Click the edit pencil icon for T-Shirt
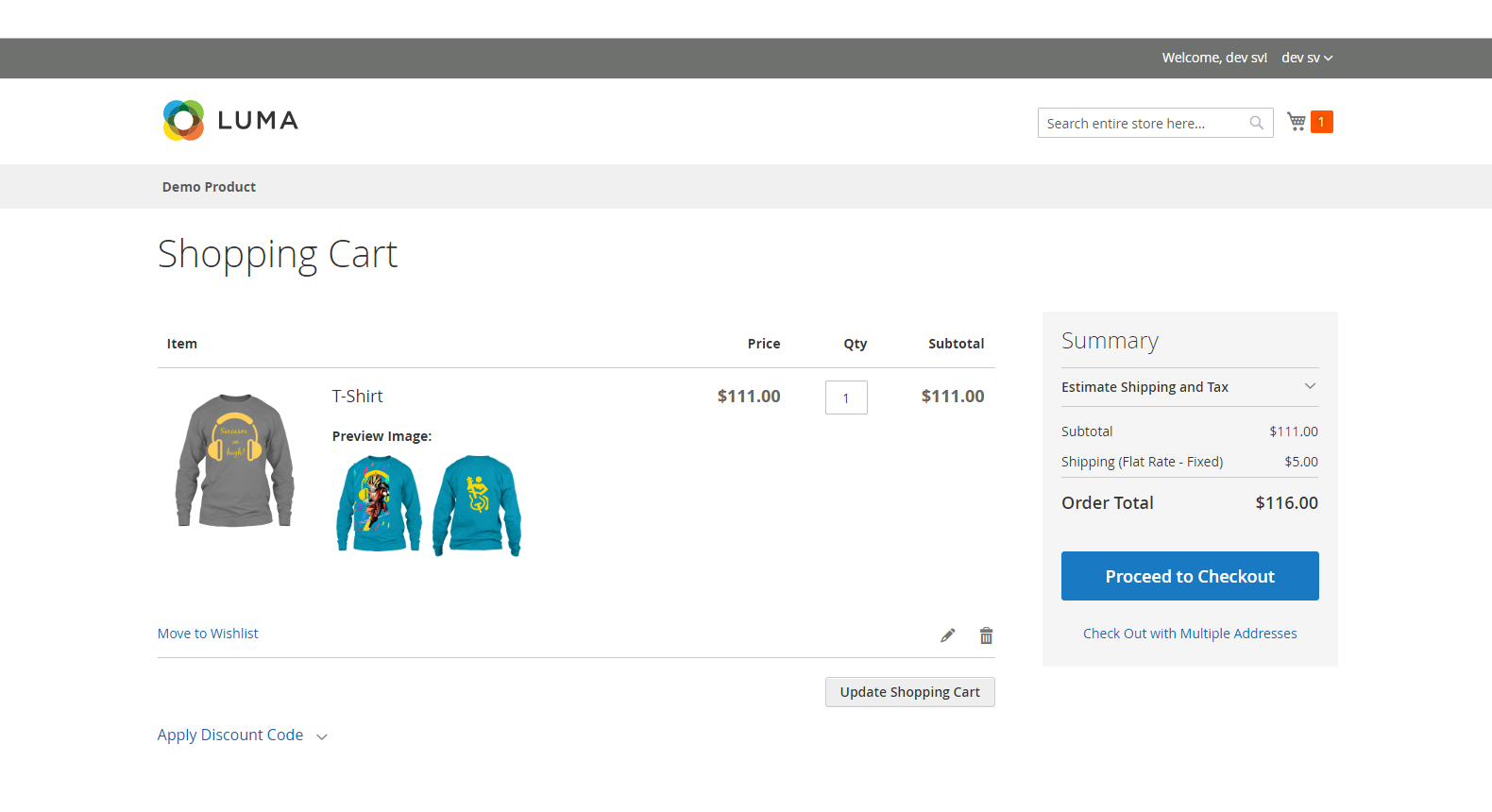 pos(947,635)
